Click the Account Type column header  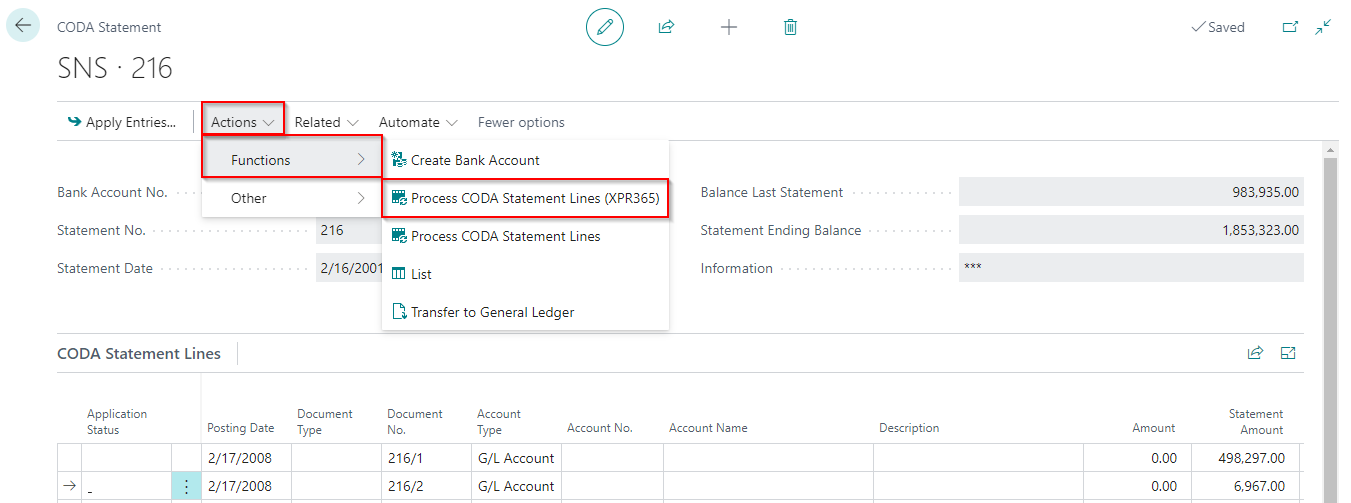coord(499,421)
